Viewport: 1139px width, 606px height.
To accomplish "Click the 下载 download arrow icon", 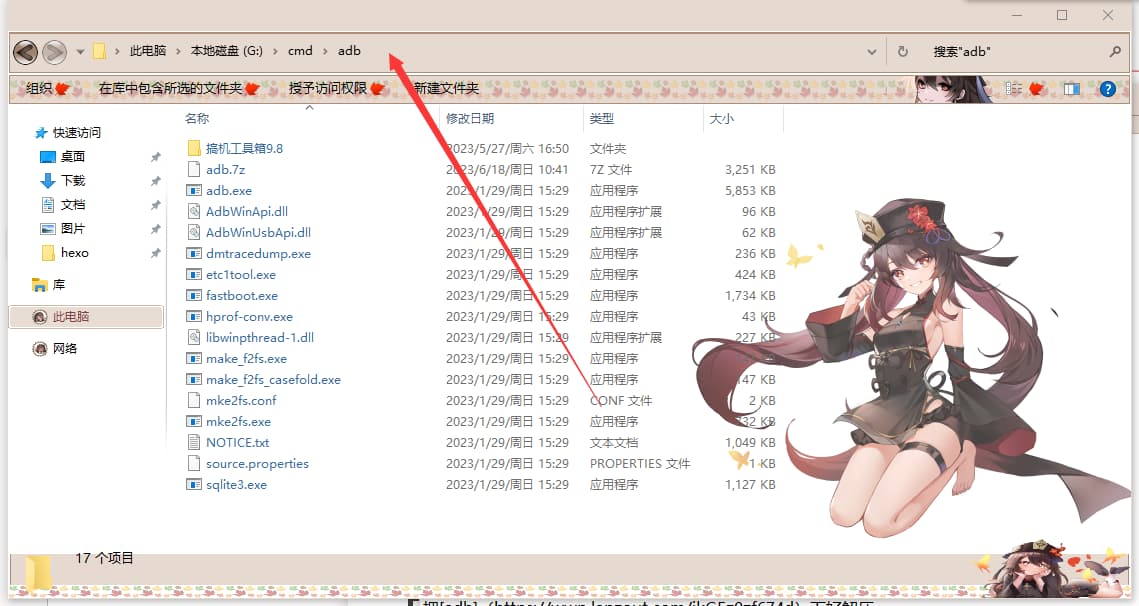I will [x=48, y=180].
